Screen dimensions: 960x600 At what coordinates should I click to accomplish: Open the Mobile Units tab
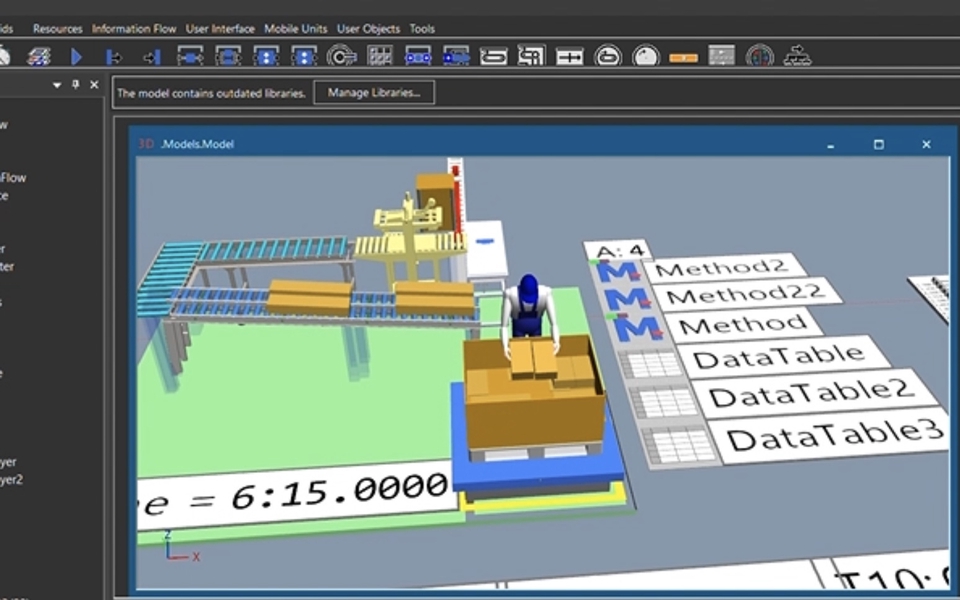click(295, 29)
